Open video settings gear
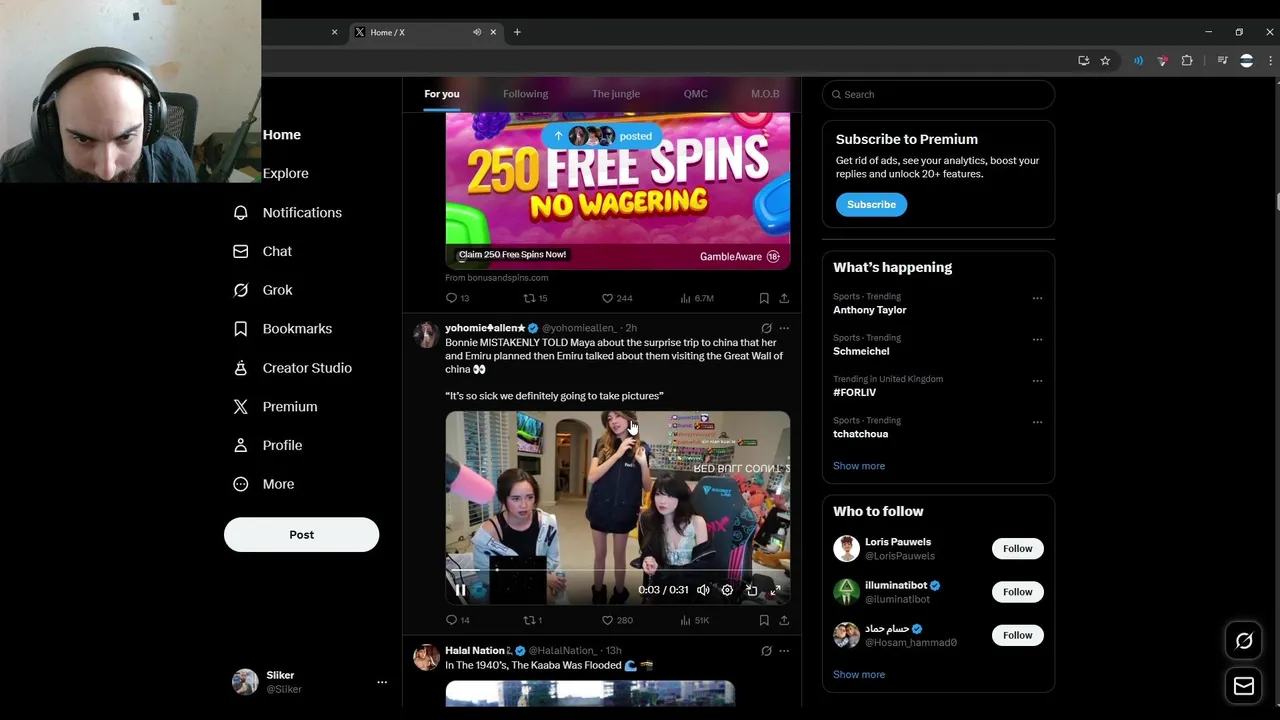This screenshot has width=1280, height=720. pos(727,590)
